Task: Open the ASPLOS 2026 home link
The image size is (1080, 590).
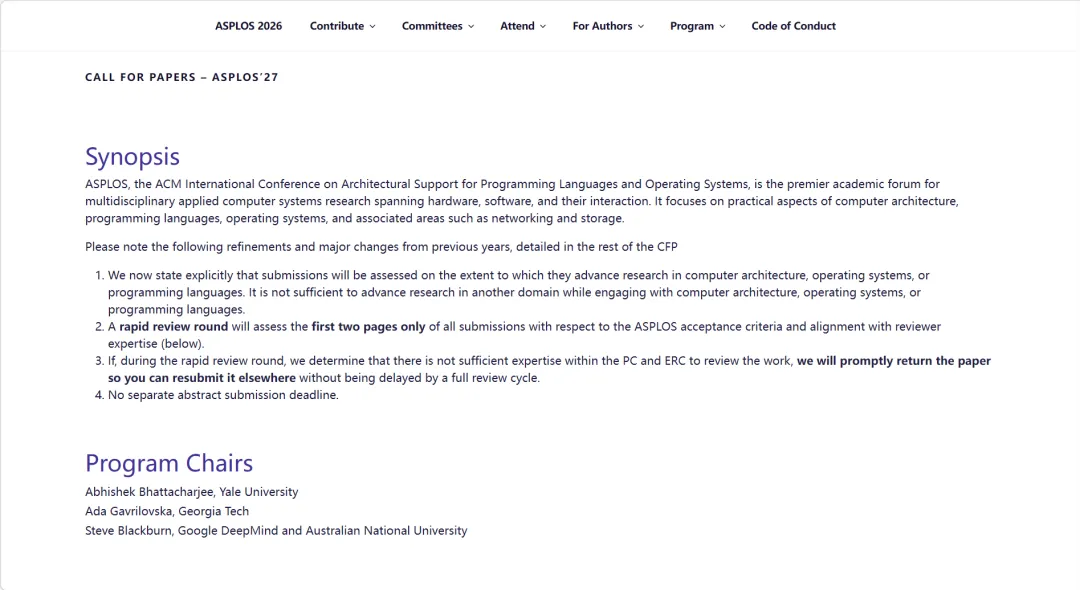Action: [x=248, y=26]
